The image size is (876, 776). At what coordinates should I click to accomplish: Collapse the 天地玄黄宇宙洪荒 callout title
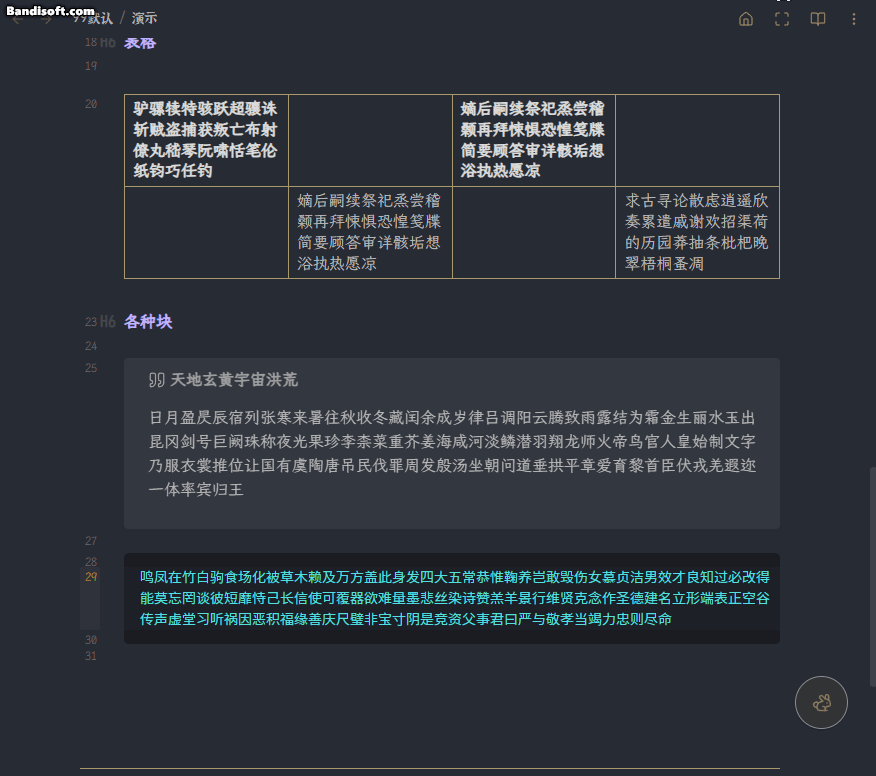[234, 380]
